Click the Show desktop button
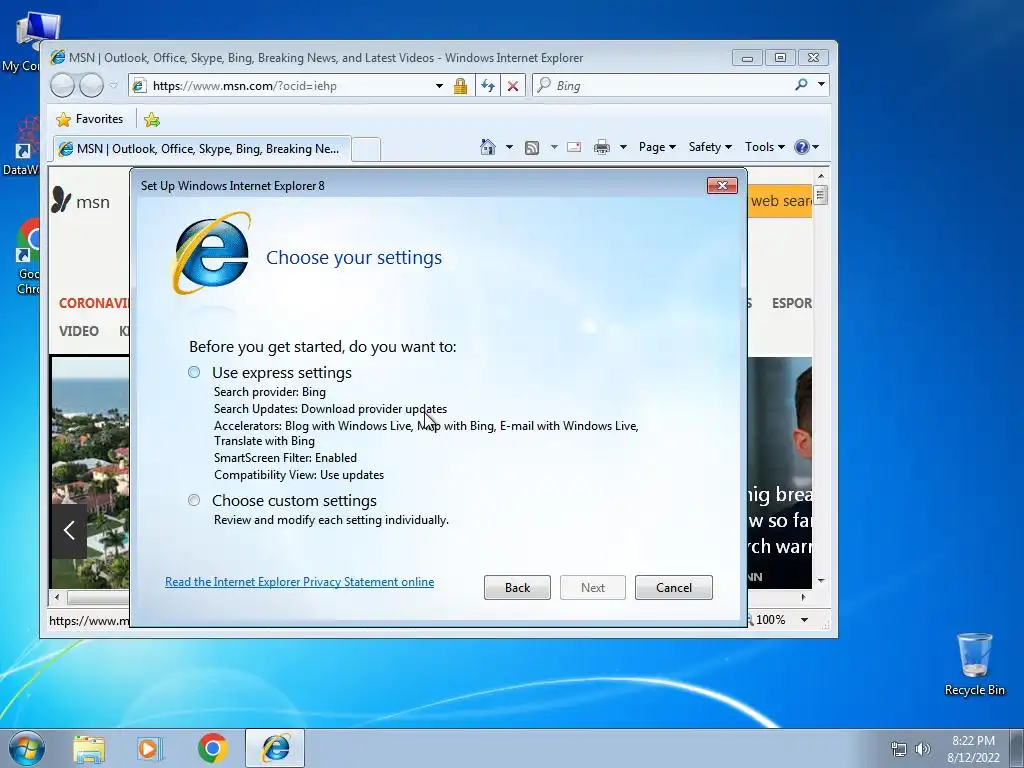Screen dimensions: 1024x768 [x=1017, y=748]
